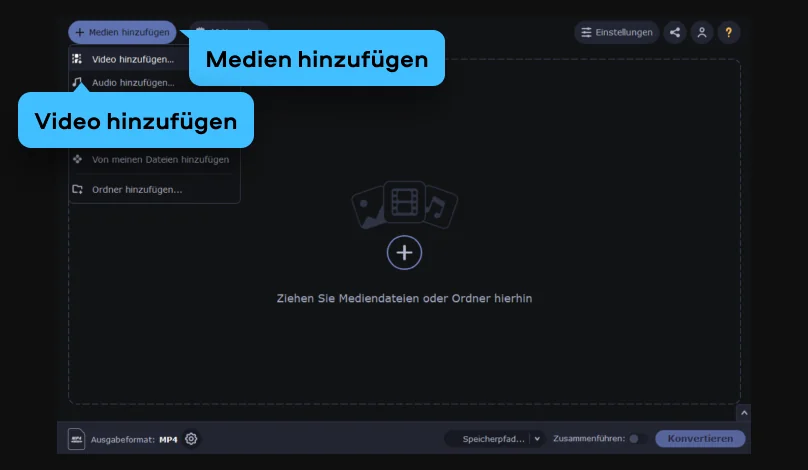Click the media files illustration in drop area
Image resolution: width=808 pixels, height=470 pixels.
(x=405, y=205)
